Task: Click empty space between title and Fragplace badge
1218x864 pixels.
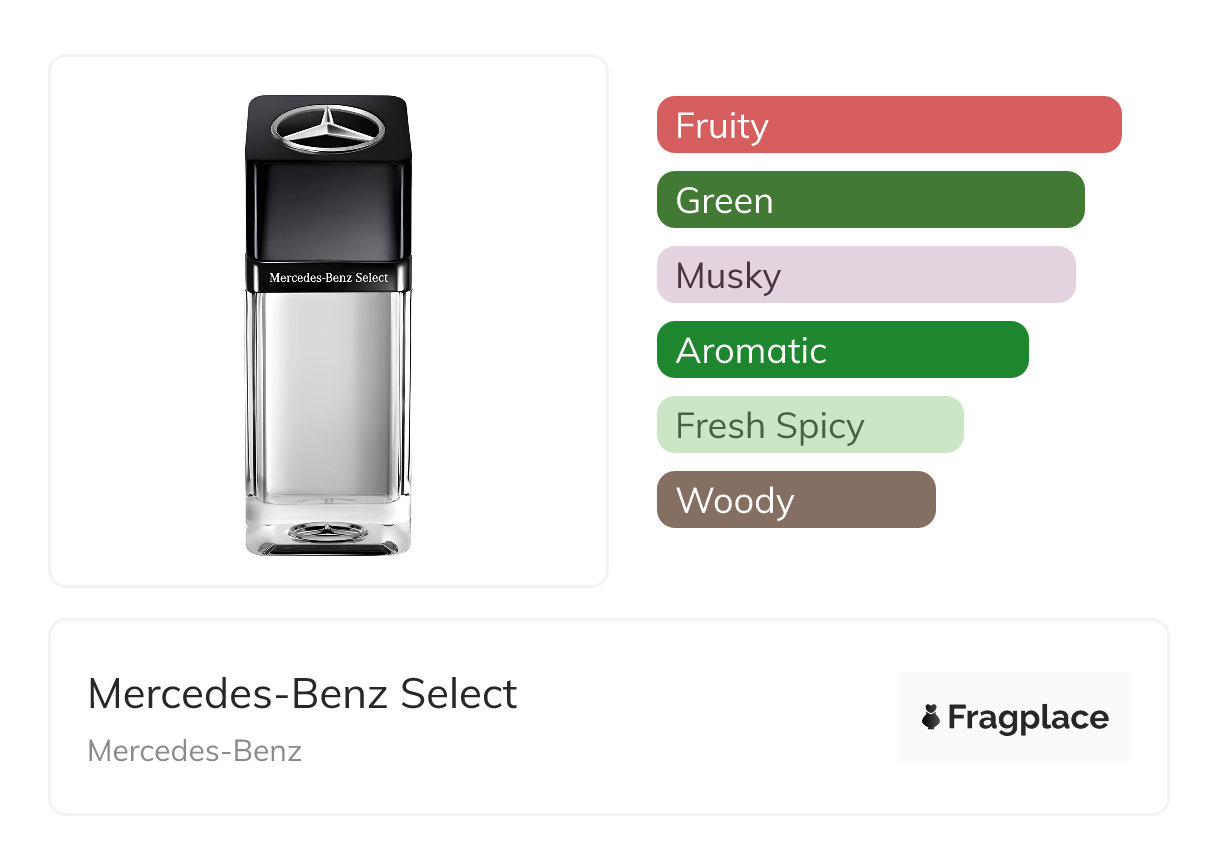Action: click(710, 717)
